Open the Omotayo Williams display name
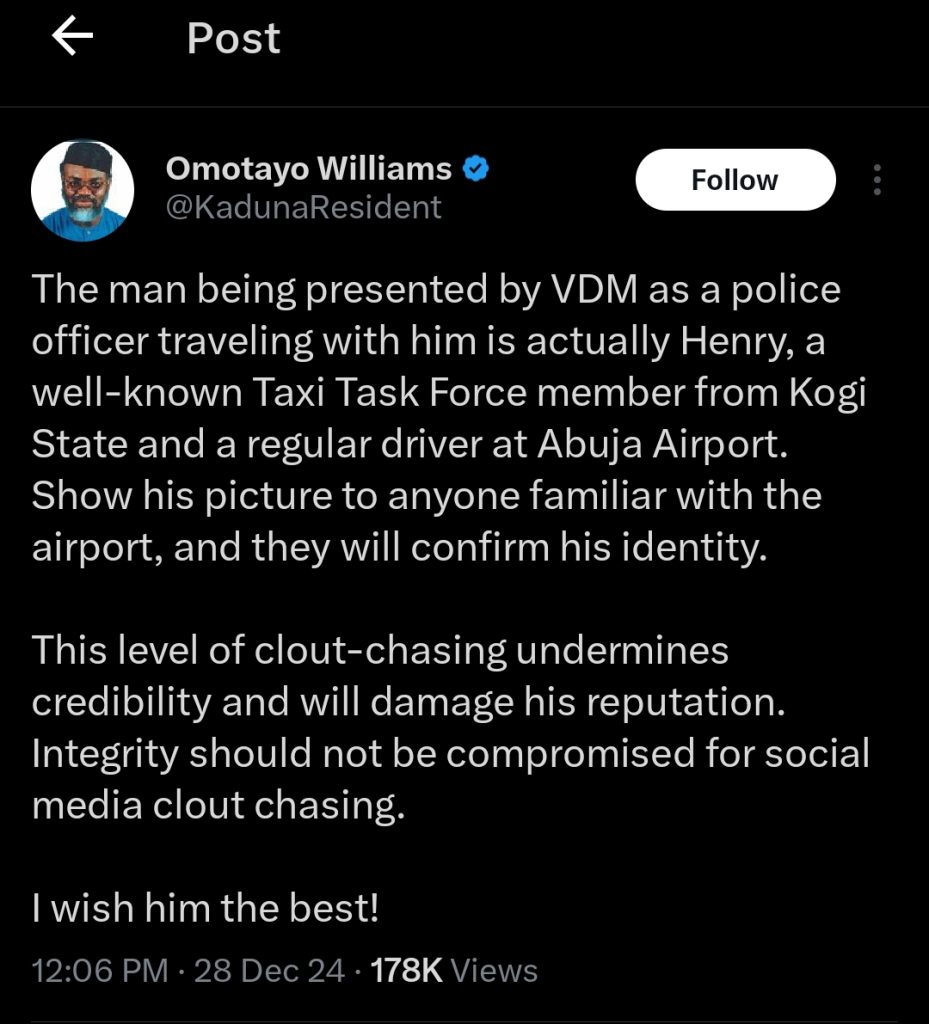Viewport: 929px width, 1024px height. [x=308, y=169]
